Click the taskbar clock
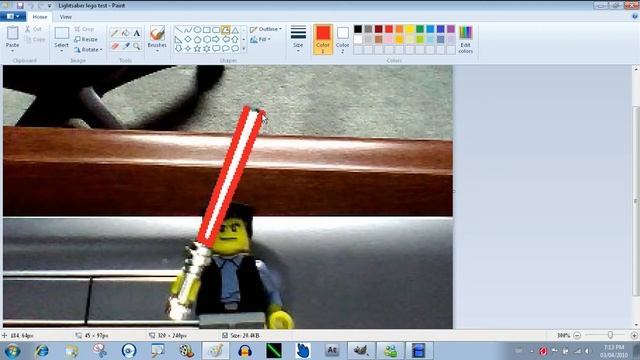640x360 pixels. pos(613,351)
